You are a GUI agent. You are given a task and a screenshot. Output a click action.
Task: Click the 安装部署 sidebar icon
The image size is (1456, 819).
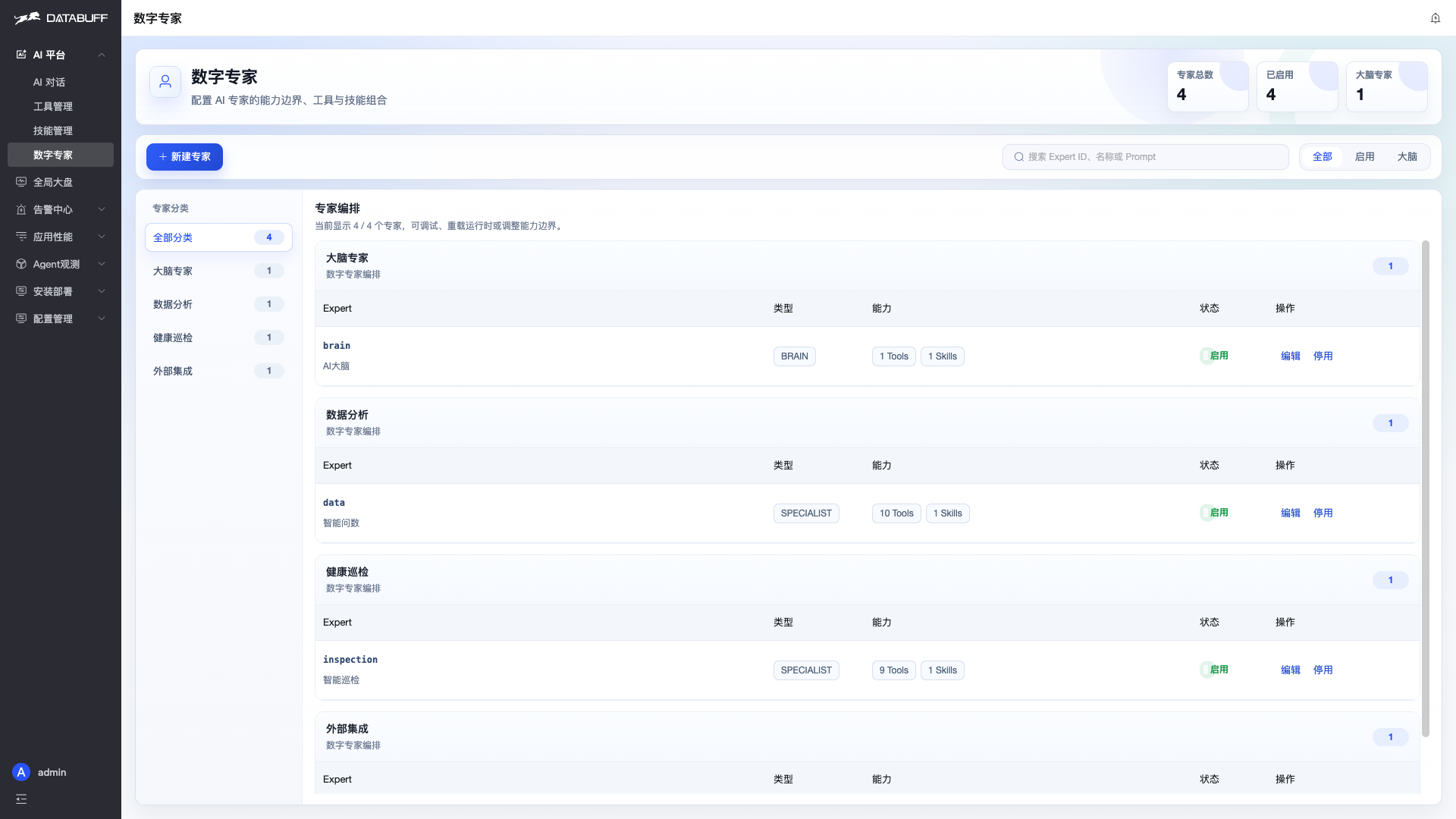pyautogui.click(x=21, y=291)
